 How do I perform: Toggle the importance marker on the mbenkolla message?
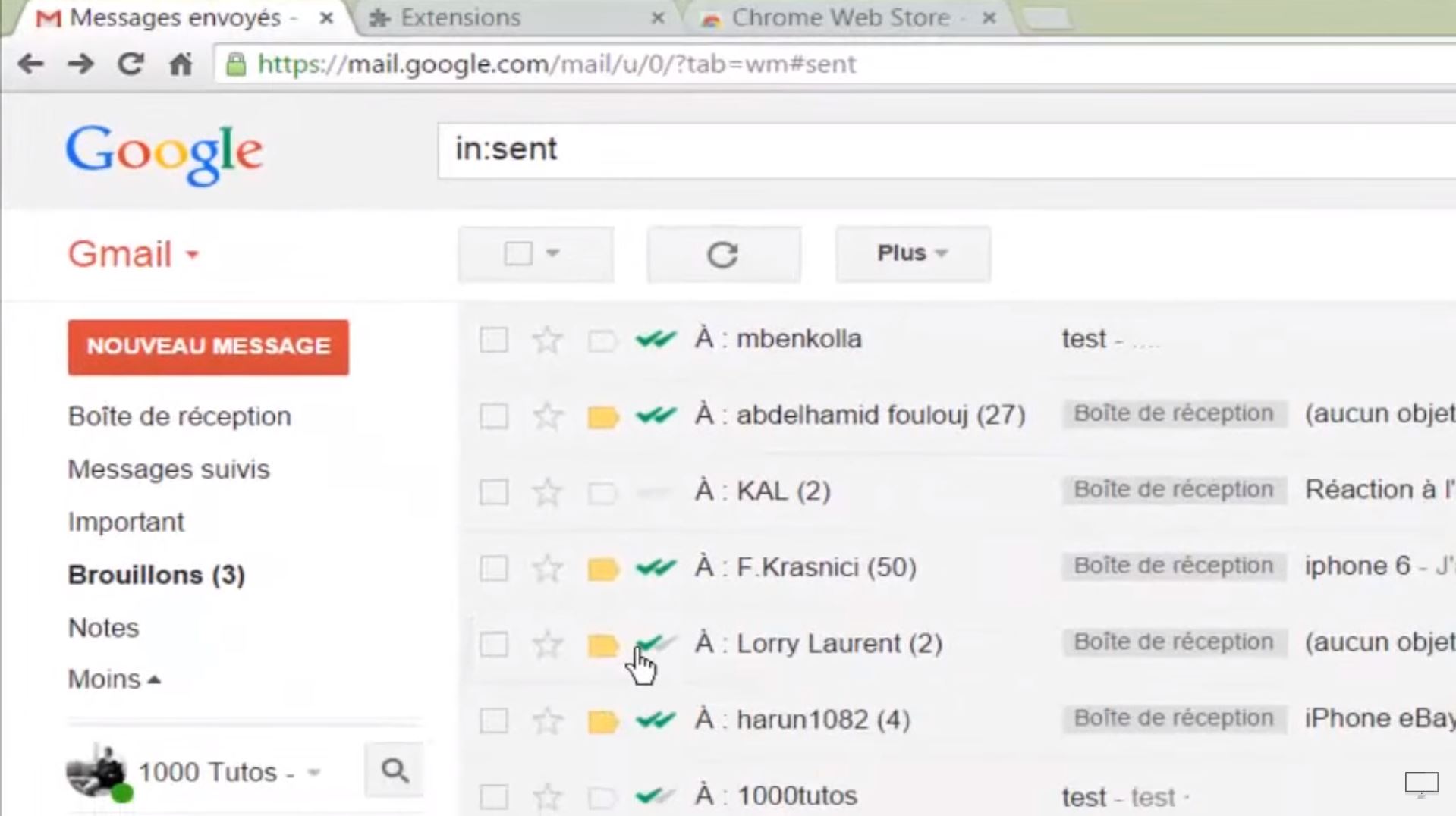602,341
